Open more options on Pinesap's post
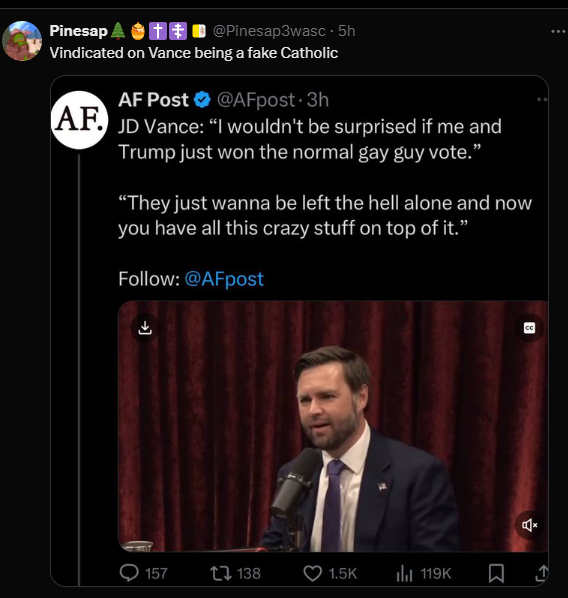568x598 pixels. pos(558,31)
